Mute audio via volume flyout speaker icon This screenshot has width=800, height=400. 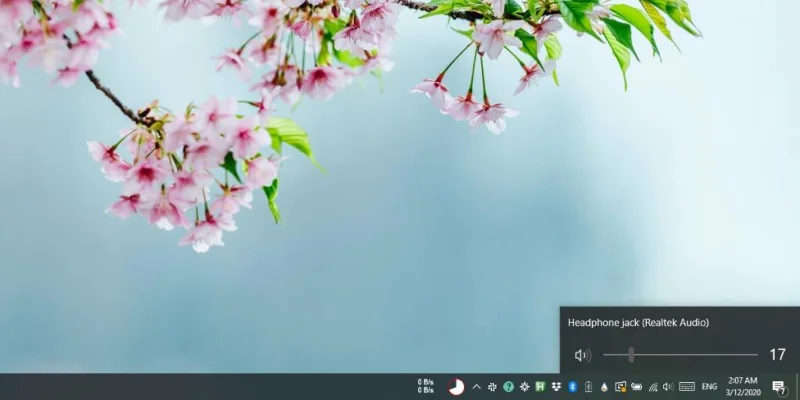pyautogui.click(x=582, y=355)
